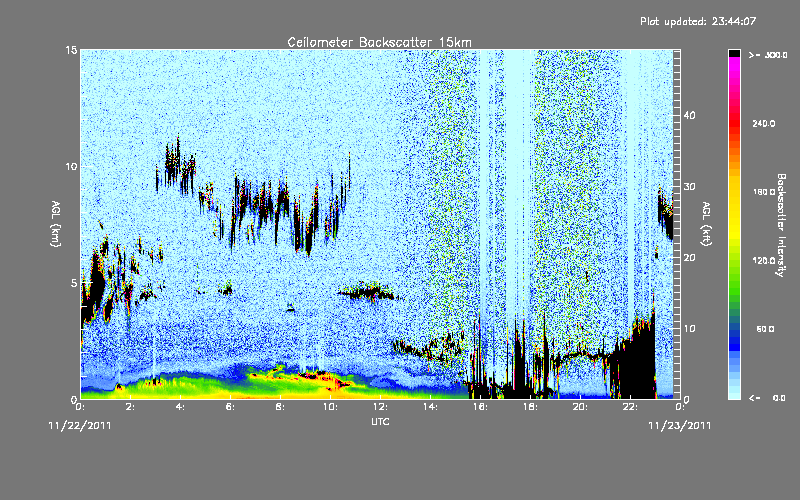Screen dimensions: 800x500
Task: Click the '2:' hour tick on the time axis
Action: click(131, 407)
